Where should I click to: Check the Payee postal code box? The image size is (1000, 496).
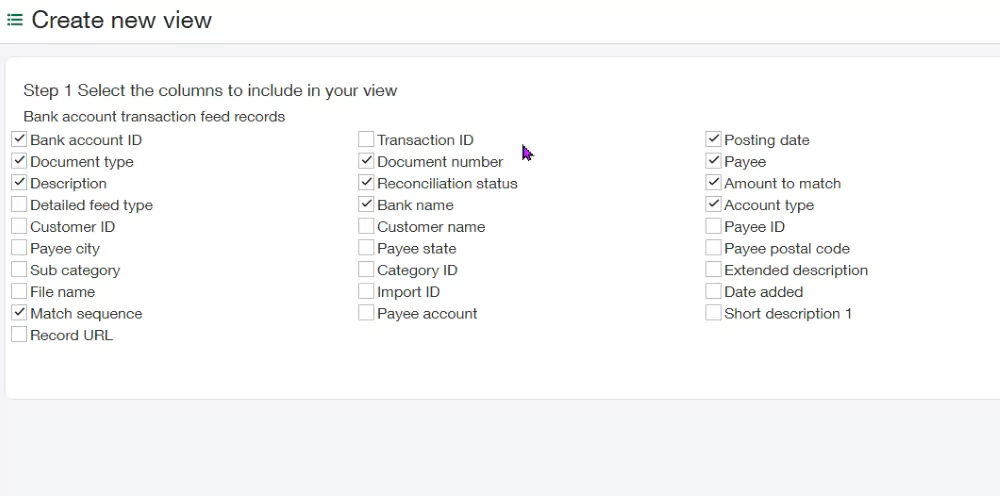(x=713, y=248)
